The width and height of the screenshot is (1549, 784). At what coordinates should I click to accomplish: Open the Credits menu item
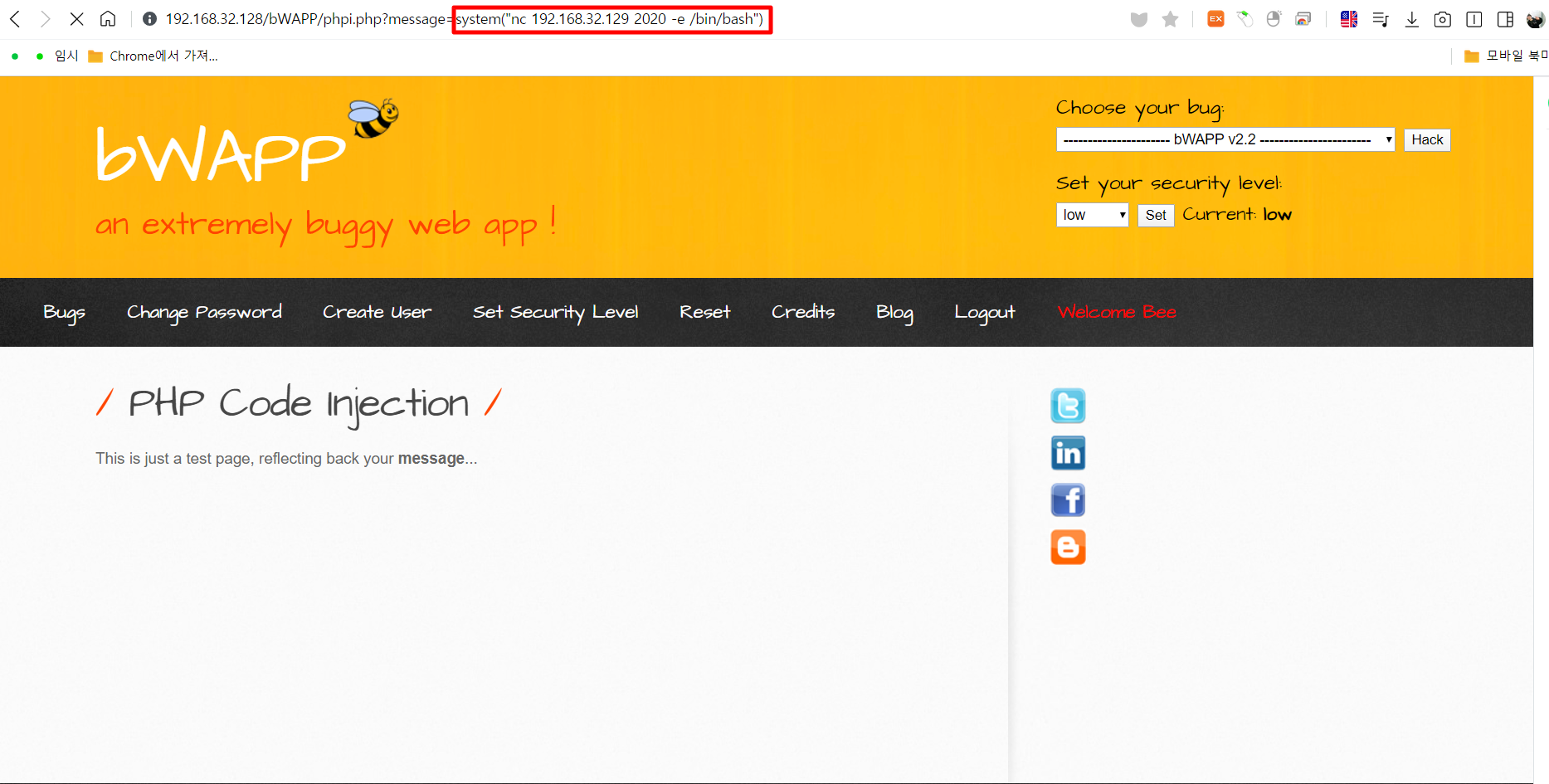coord(803,312)
